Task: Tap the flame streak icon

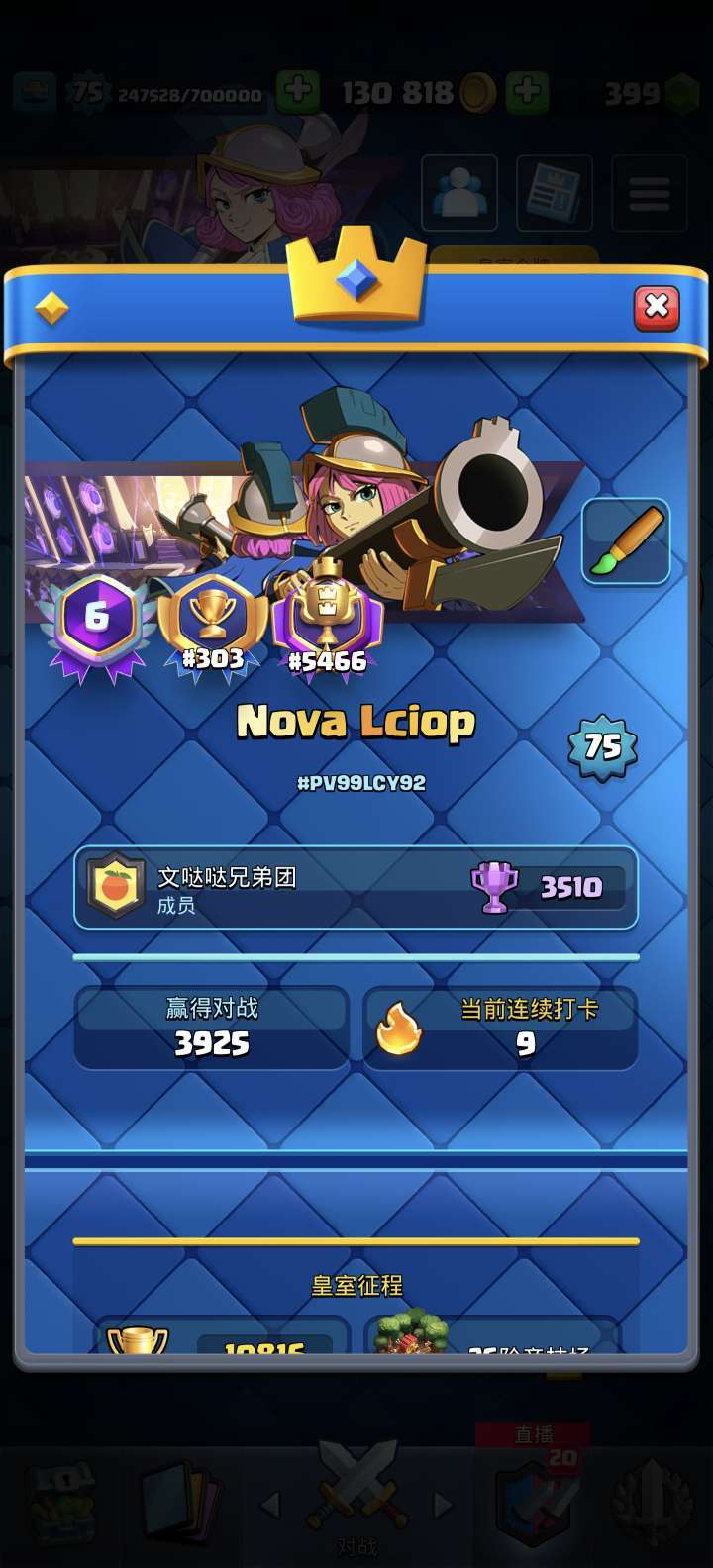Action: pos(399,1029)
